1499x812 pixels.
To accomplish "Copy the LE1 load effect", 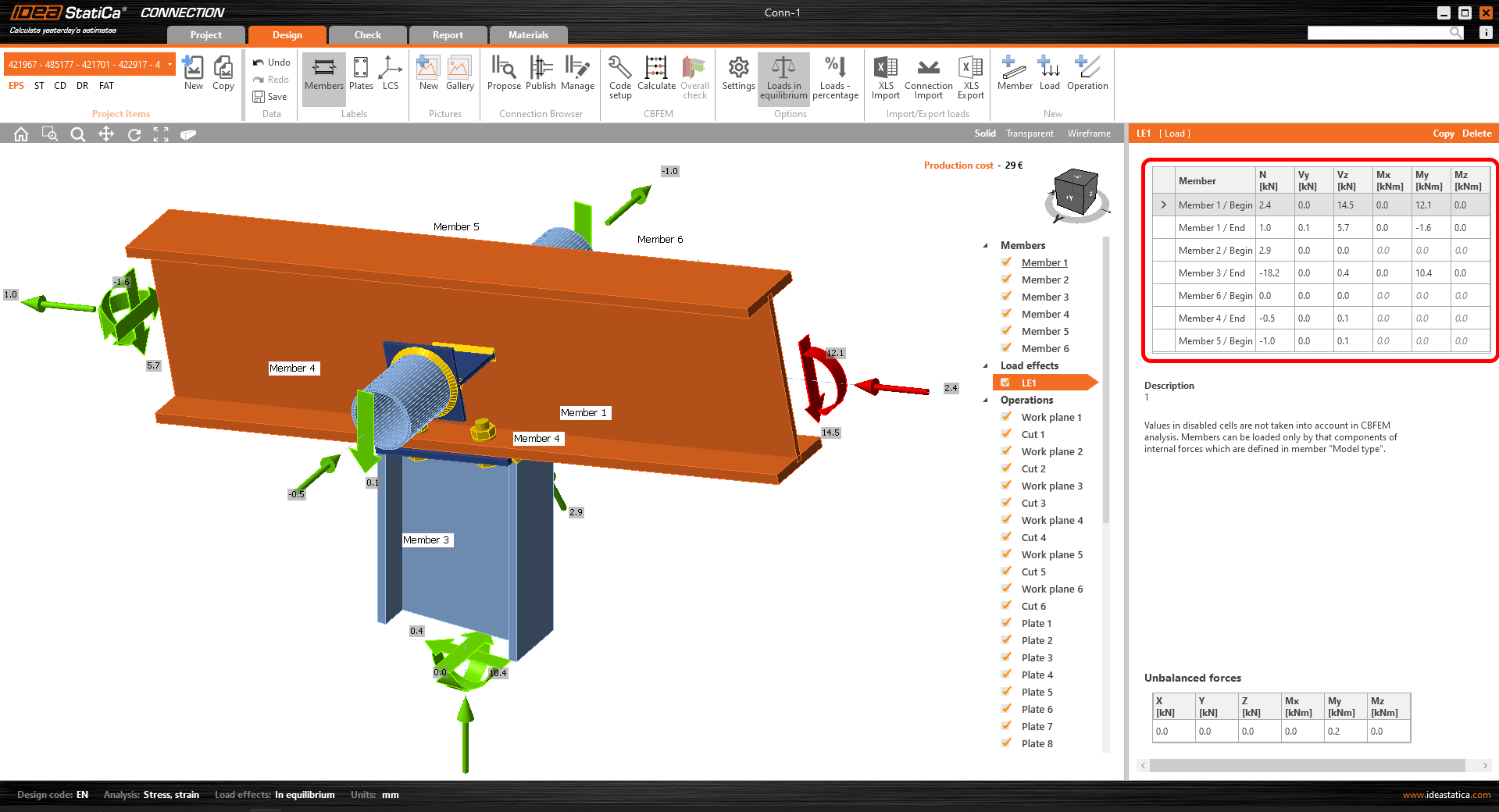I will [x=1443, y=133].
